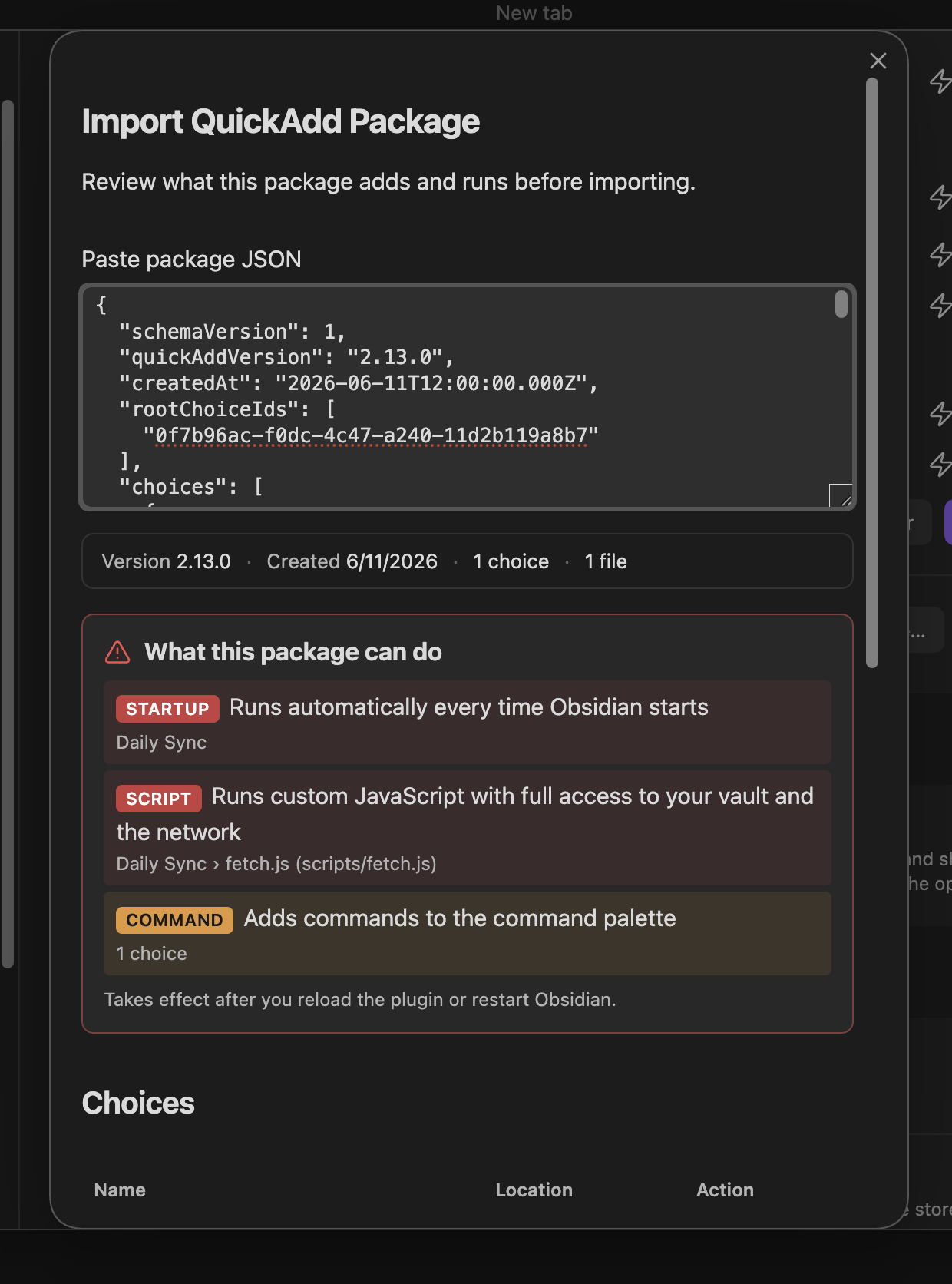
Task: Click the orange COMMAND badge
Action: pos(174,920)
